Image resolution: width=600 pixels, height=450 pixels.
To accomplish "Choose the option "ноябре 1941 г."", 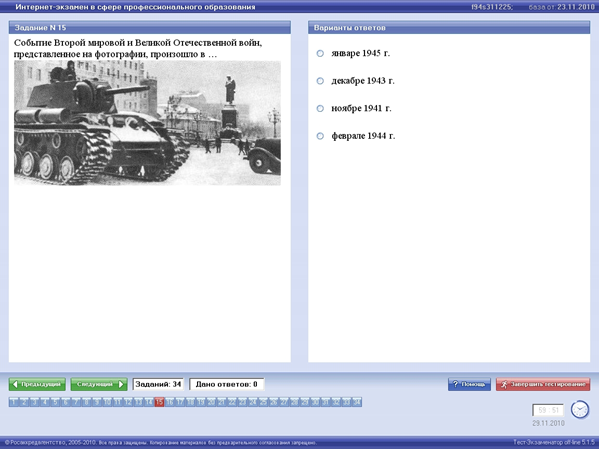I will coord(320,109).
